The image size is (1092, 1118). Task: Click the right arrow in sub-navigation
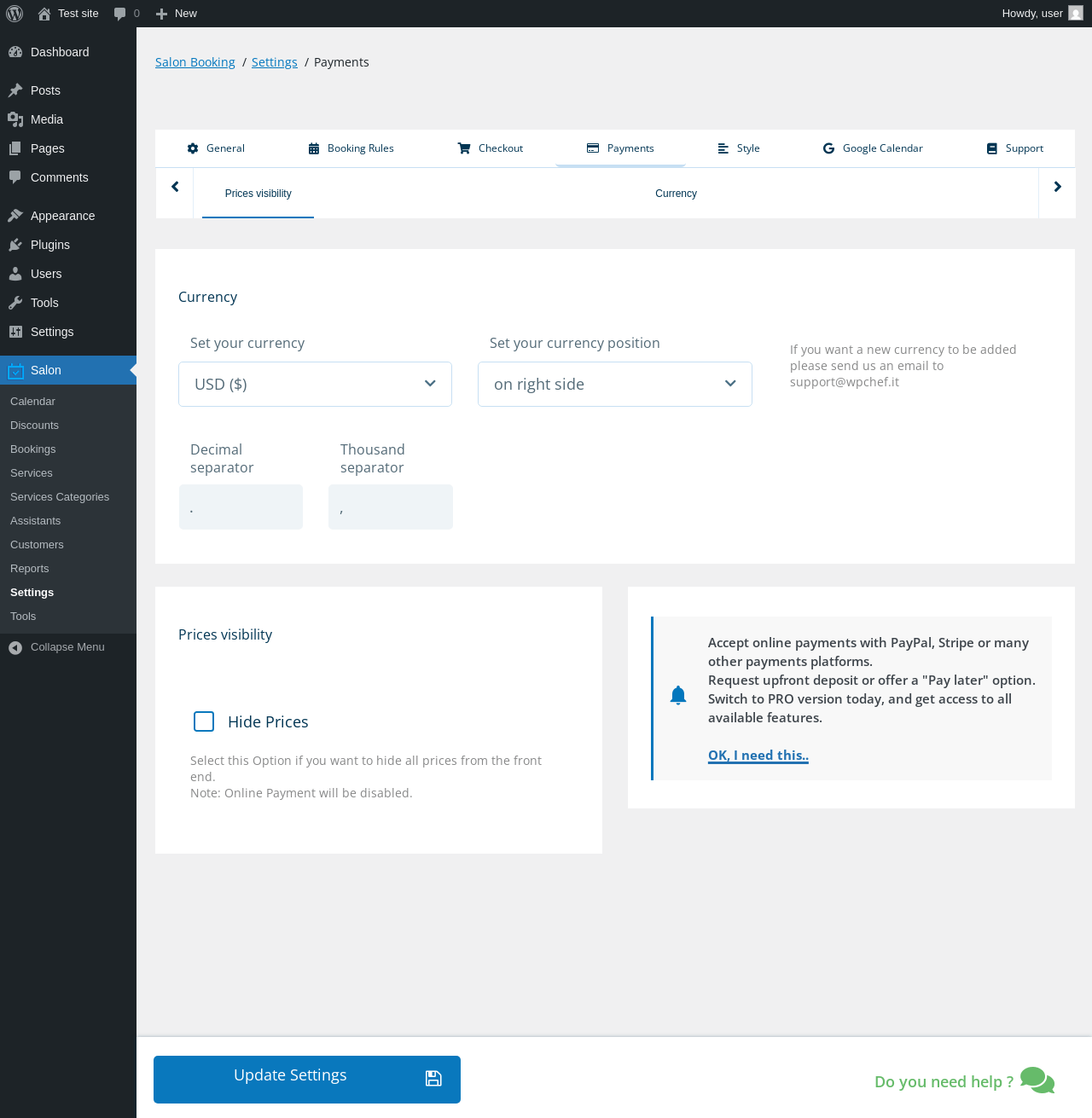(1057, 187)
